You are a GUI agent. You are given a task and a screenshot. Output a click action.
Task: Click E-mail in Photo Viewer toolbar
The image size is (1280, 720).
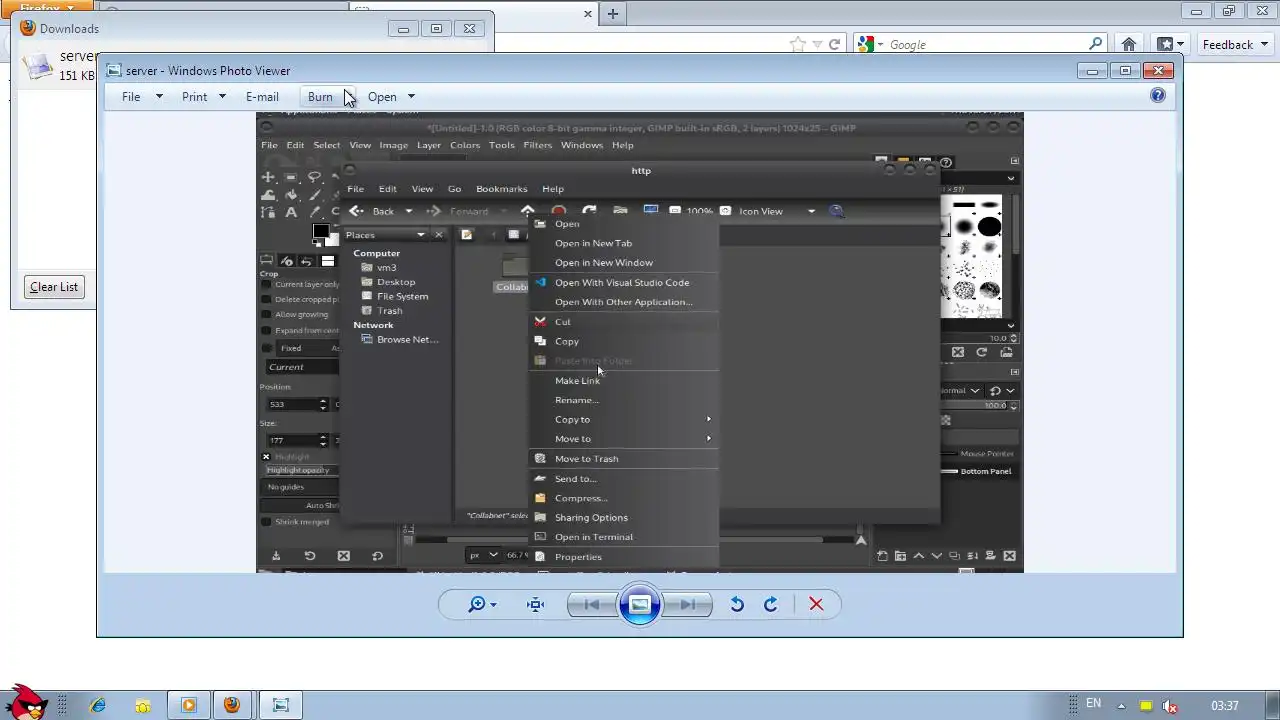[x=262, y=97]
